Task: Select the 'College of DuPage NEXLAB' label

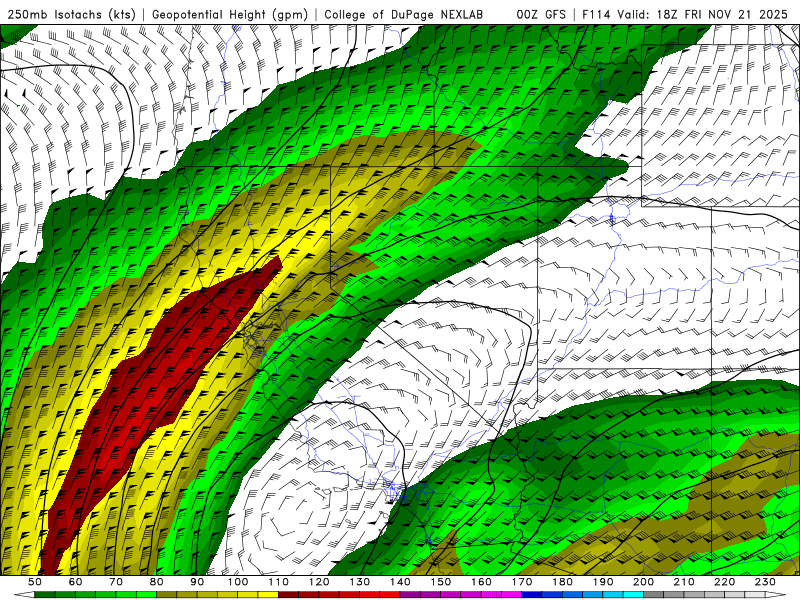Action: click(404, 14)
